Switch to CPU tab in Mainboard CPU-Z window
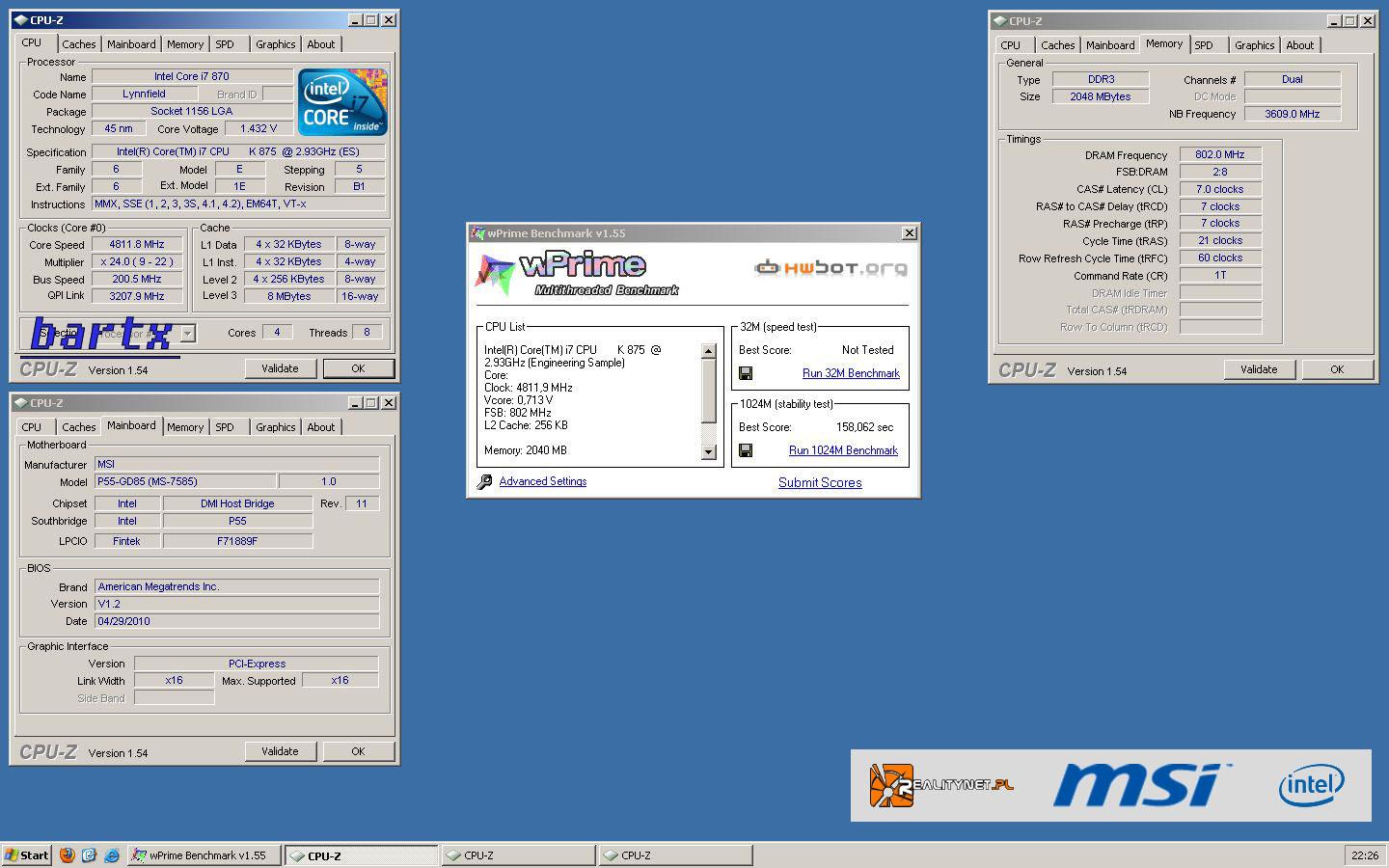 [x=32, y=427]
